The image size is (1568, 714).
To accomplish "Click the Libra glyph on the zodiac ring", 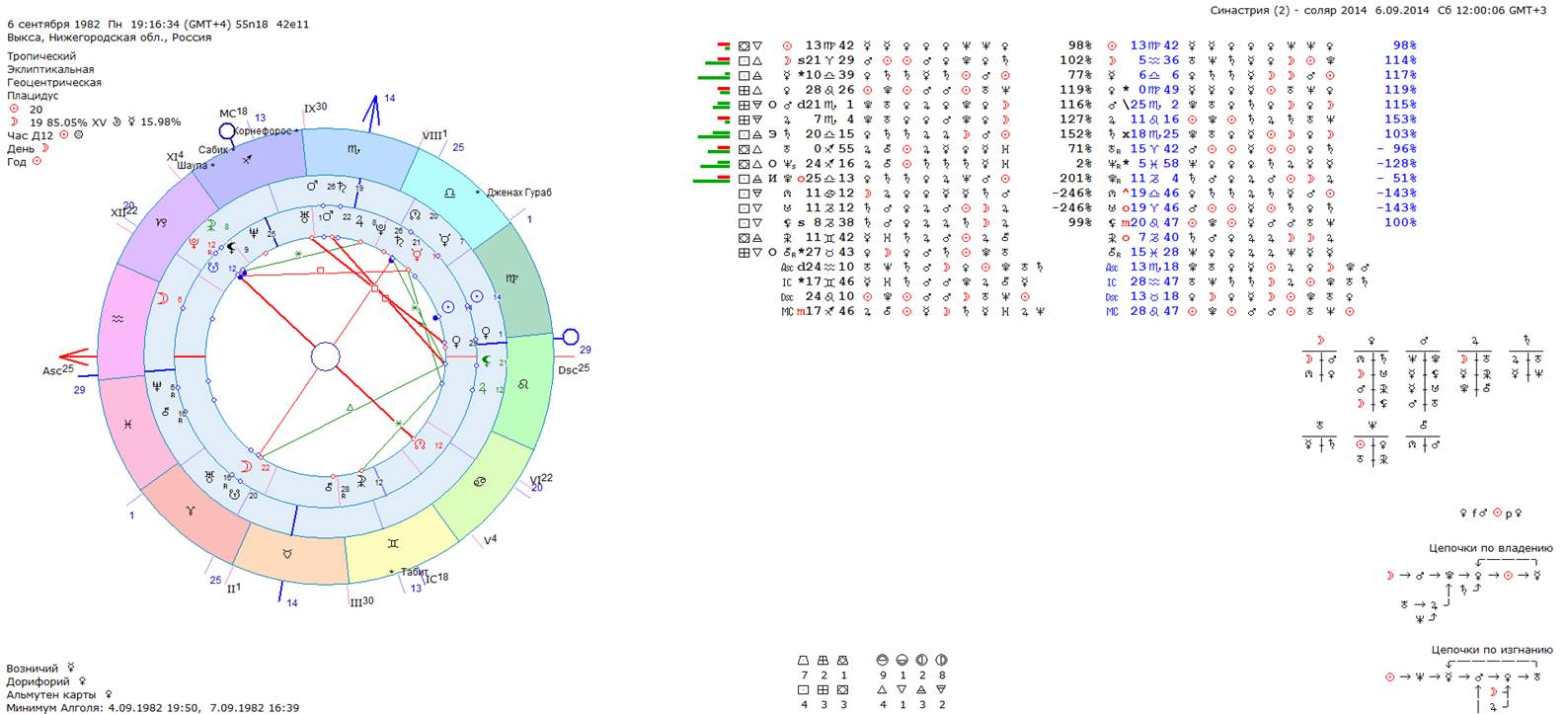I will [450, 194].
